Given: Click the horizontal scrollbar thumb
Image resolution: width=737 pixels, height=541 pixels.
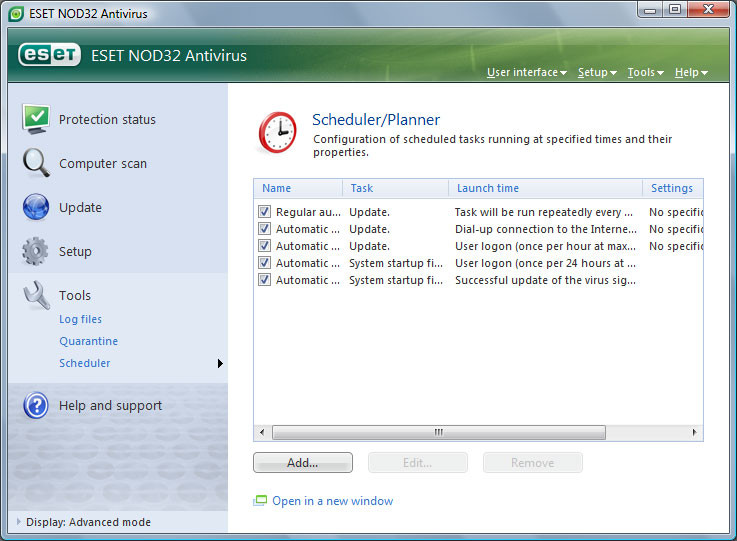Looking at the screenshot, I should point(439,432).
